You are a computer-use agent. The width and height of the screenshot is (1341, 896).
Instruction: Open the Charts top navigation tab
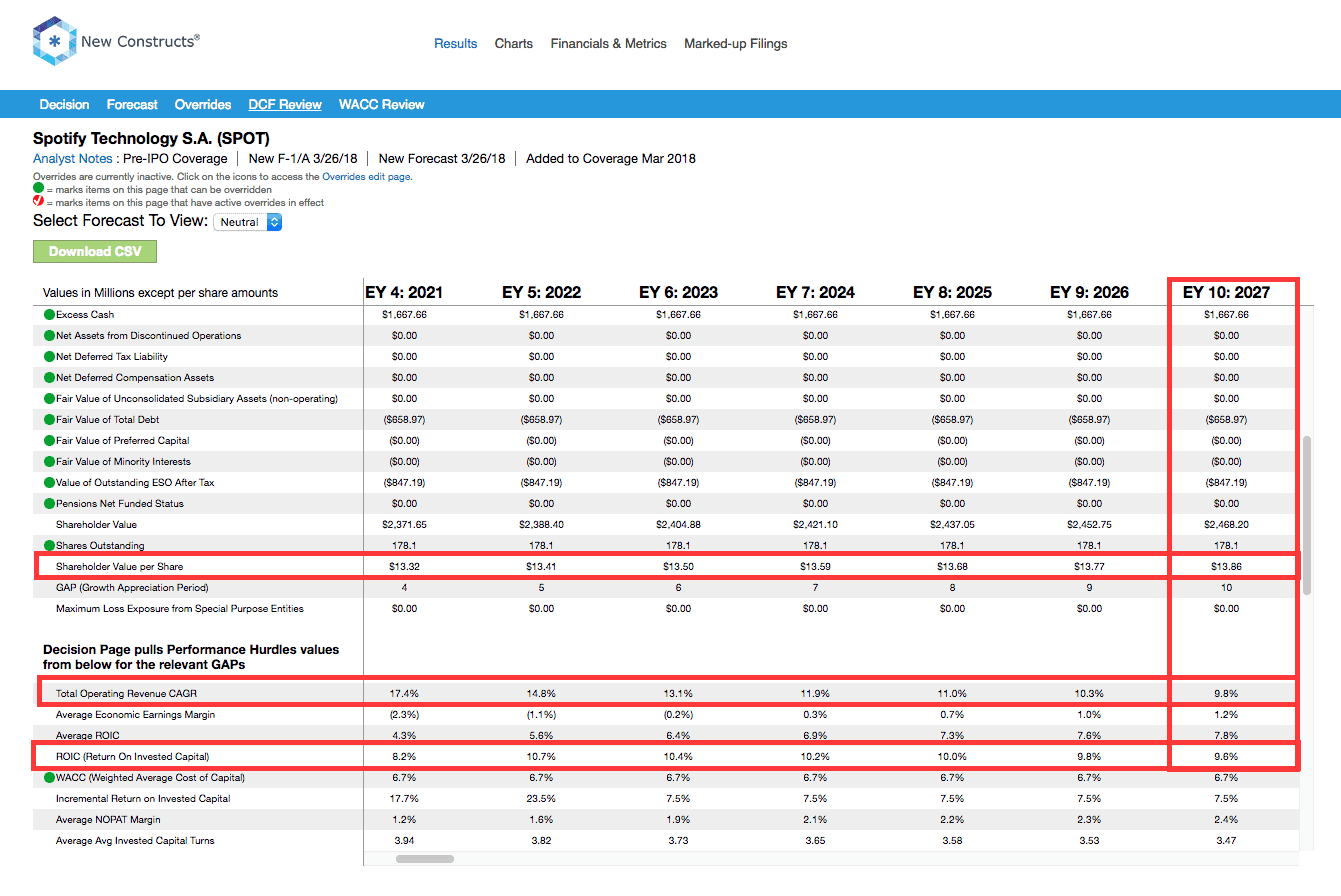[514, 44]
